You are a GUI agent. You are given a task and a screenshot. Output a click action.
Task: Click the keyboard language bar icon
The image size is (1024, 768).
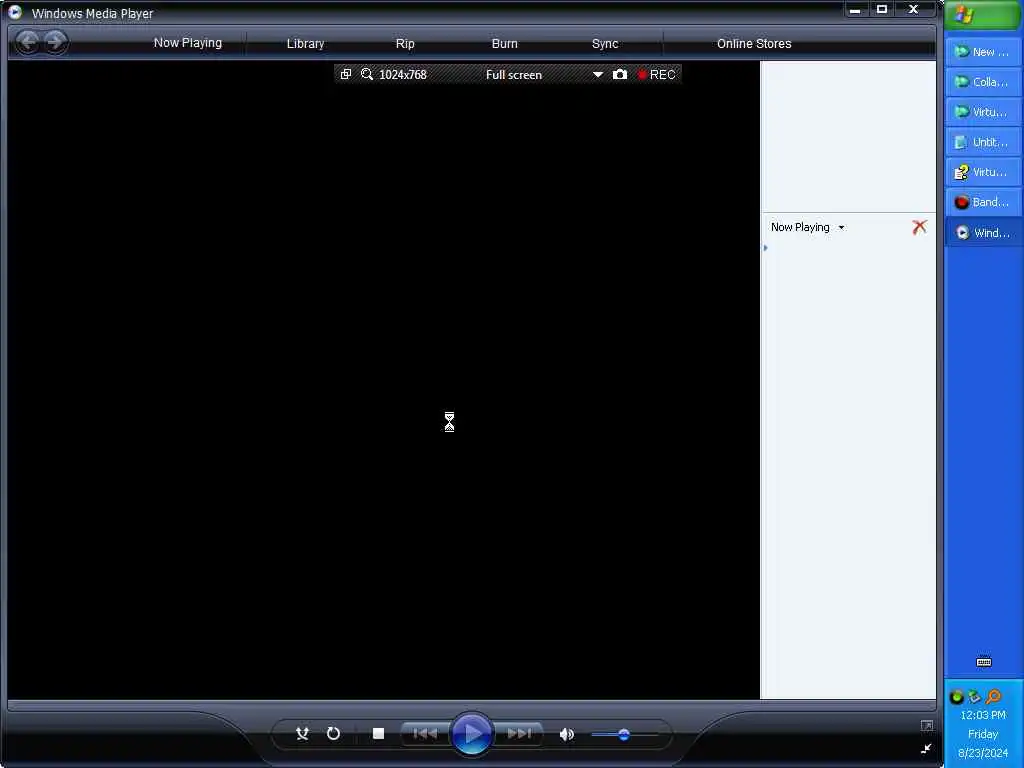tap(984, 662)
